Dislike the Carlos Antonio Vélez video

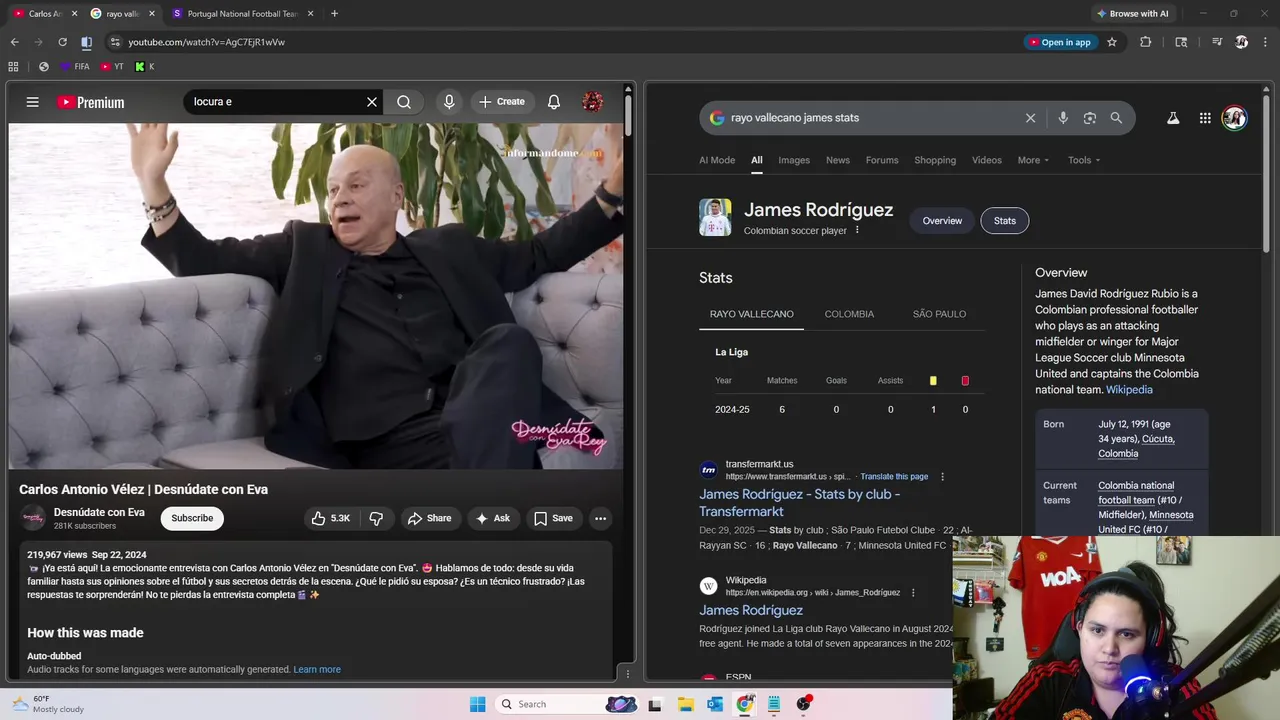pos(376,518)
